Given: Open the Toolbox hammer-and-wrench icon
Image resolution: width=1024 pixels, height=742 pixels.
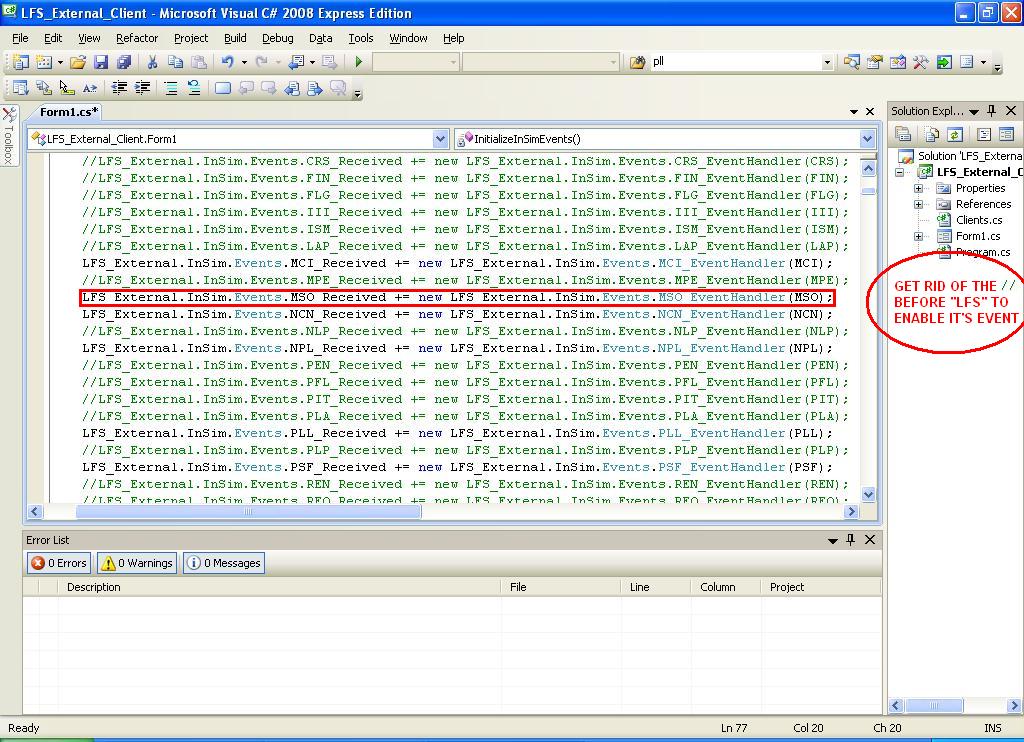Looking at the screenshot, I should point(921,62).
